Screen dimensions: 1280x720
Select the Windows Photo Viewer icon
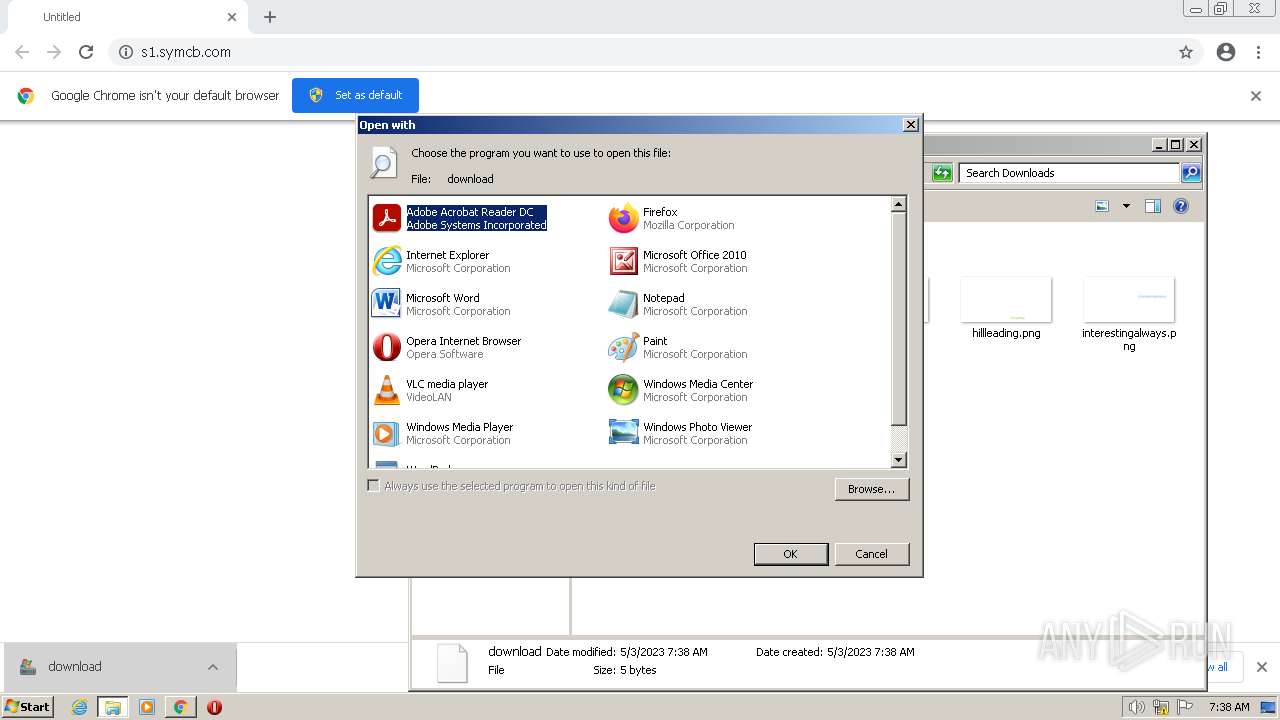(623, 433)
